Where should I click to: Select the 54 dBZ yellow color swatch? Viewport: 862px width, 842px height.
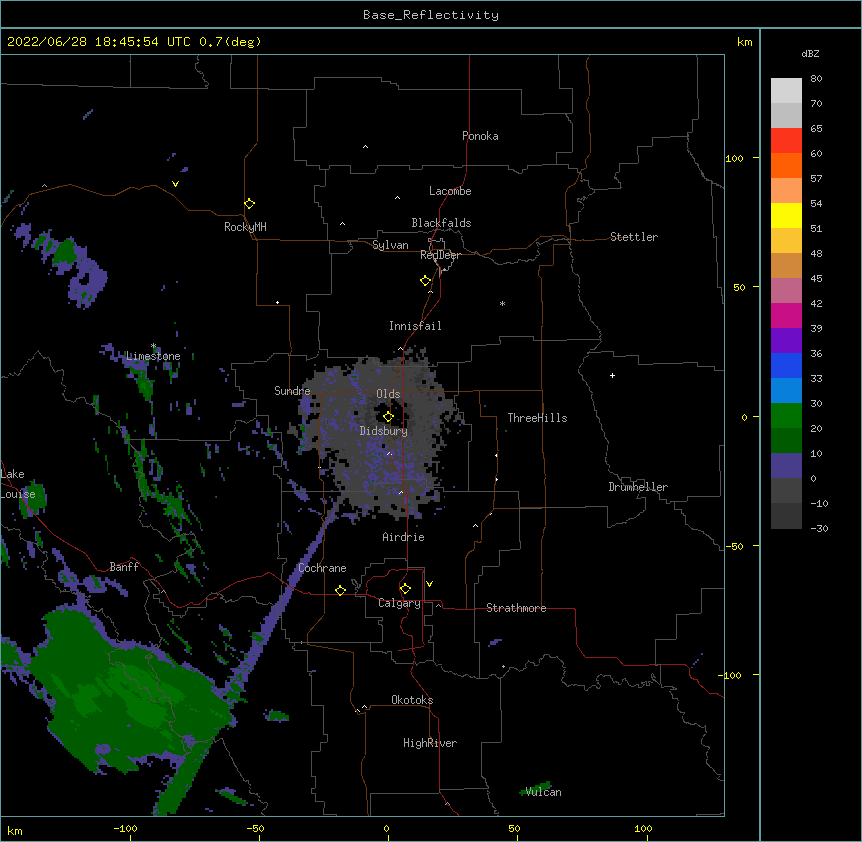pyautogui.click(x=786, y=215)
